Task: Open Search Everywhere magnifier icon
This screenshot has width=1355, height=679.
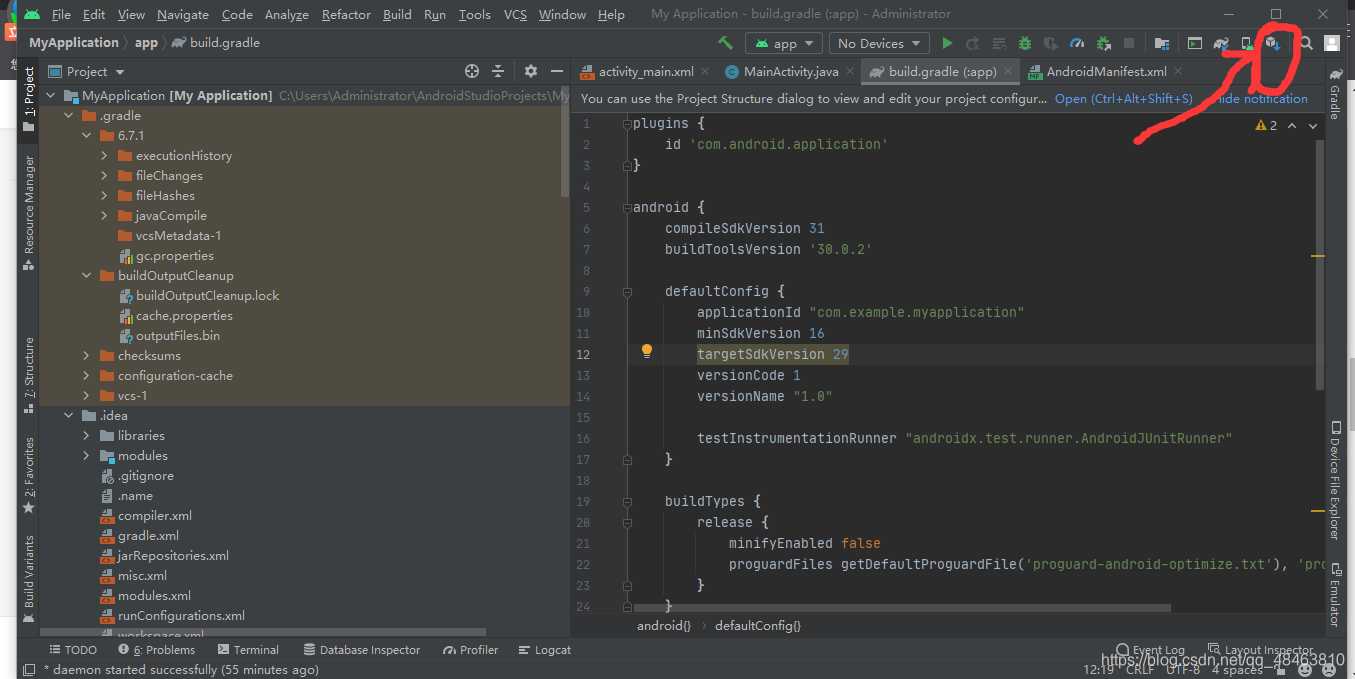Action: pos(1305,44)
